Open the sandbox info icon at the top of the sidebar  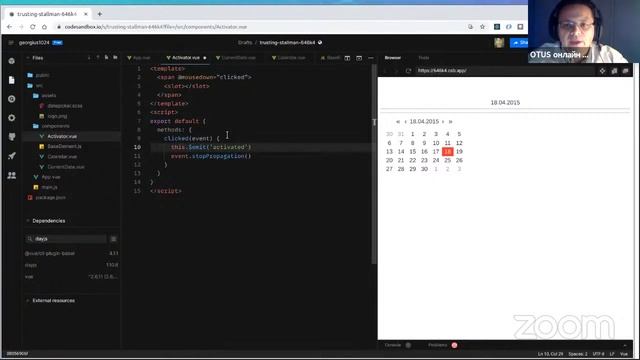(x=11, y=61)
